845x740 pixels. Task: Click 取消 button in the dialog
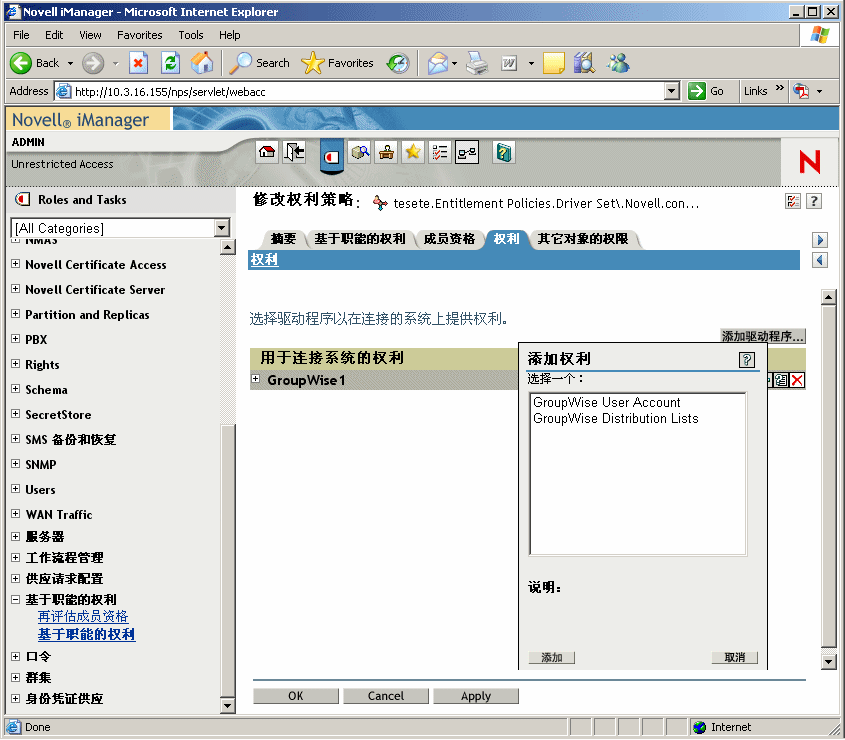(735, 658)
